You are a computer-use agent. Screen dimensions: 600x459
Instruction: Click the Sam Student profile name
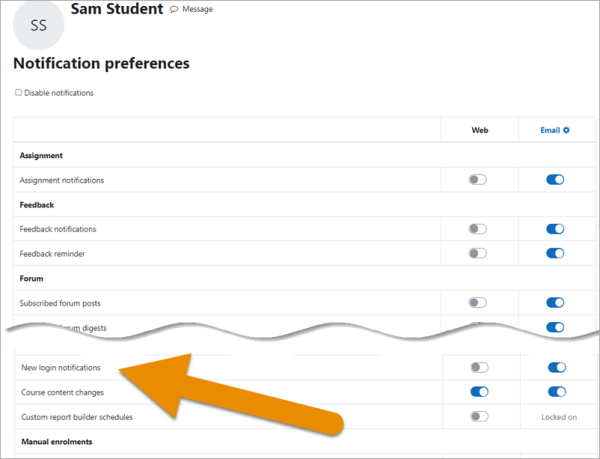(116, 9)
